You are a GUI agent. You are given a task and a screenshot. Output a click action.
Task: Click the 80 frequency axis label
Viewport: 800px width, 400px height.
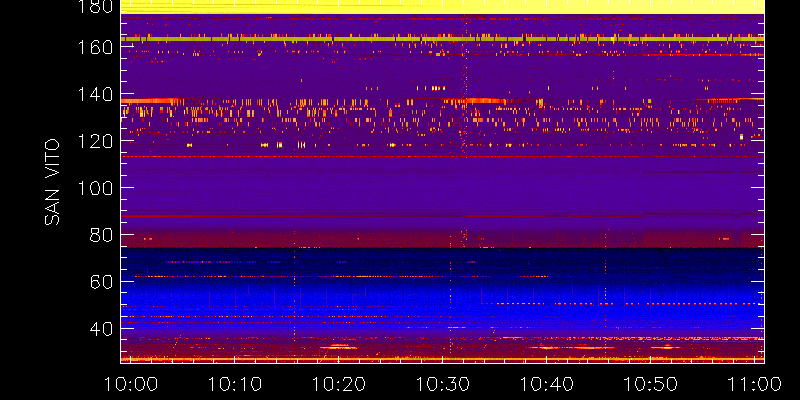(x=101, y=235)
